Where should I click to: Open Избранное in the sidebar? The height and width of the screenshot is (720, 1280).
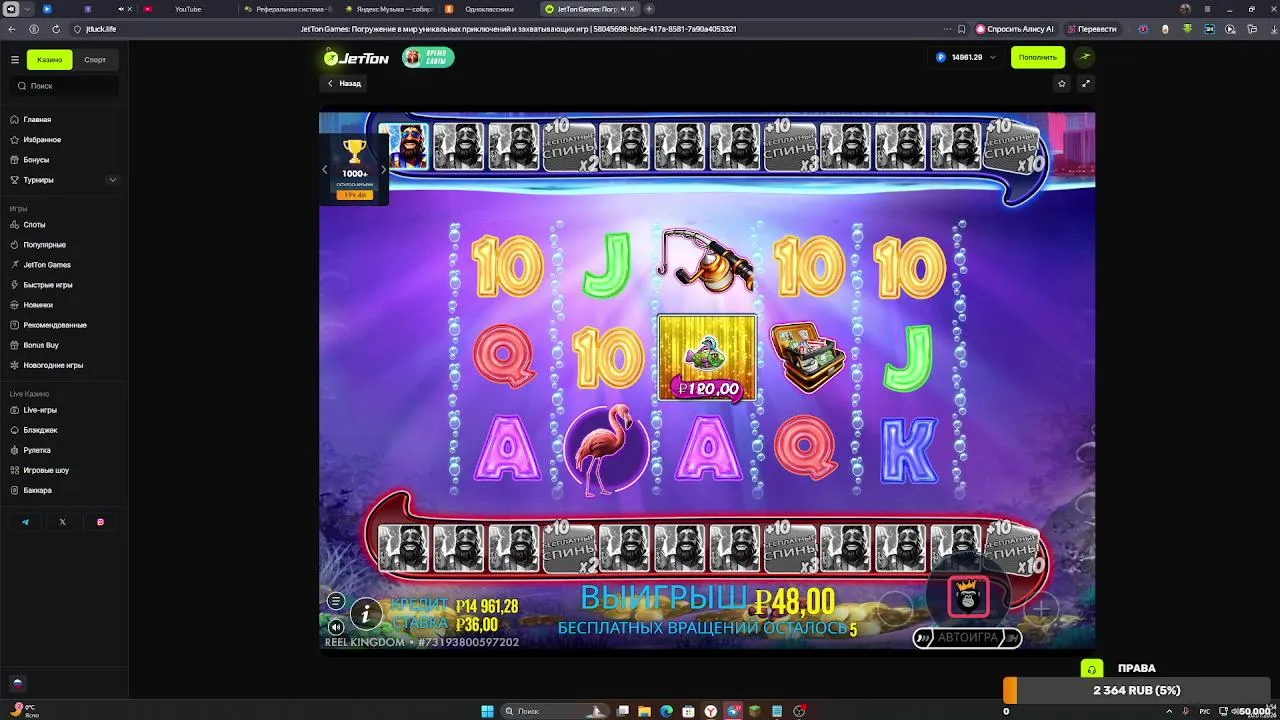[x=42, y=140]
